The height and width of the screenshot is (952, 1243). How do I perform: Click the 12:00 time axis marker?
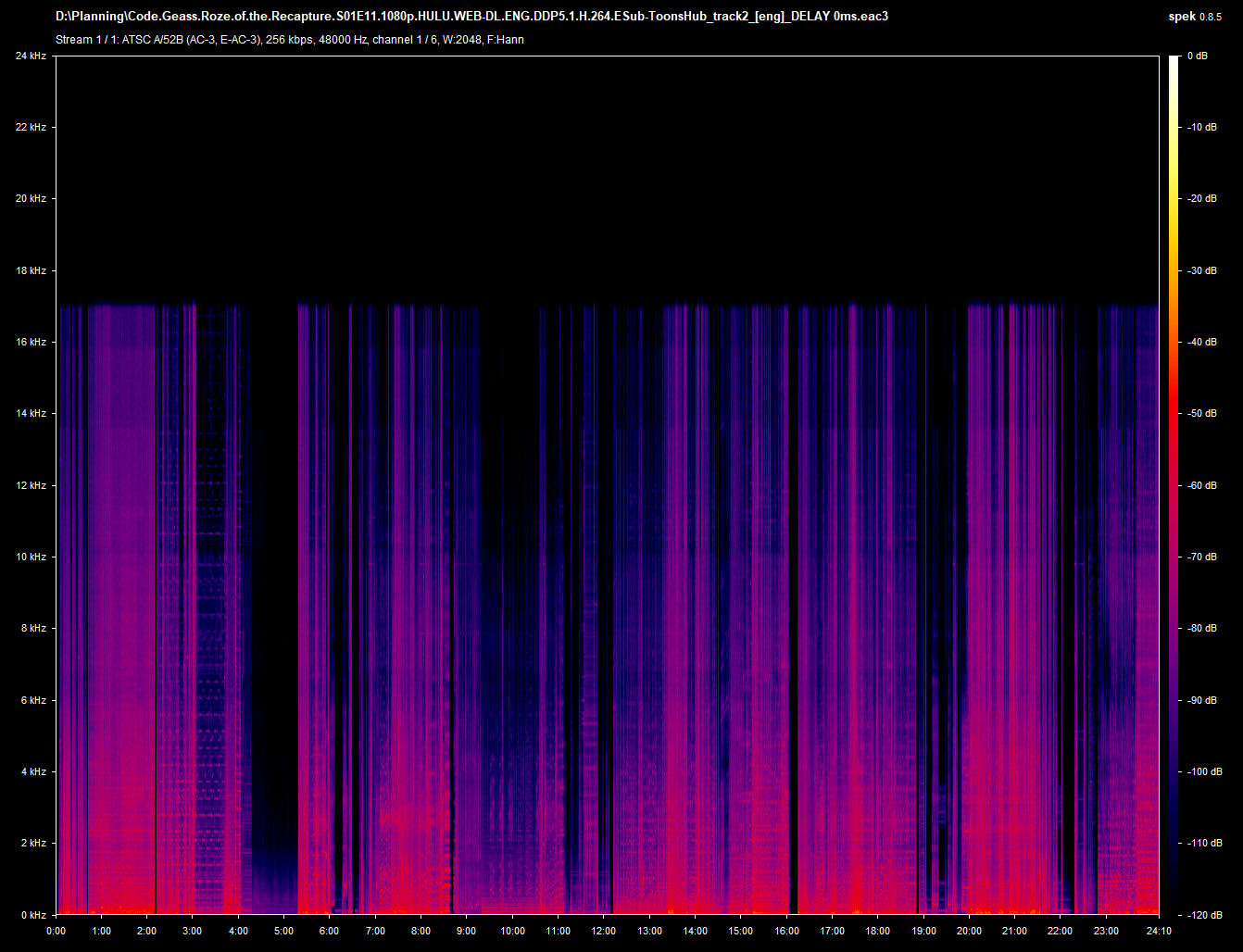pos(604,931)
